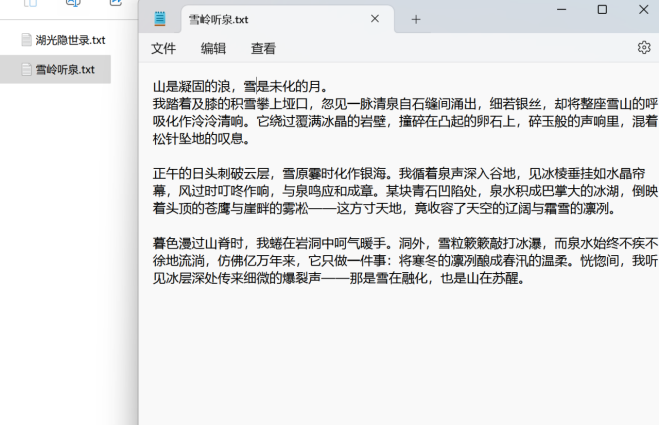Click empty editor area below the text
659x425 pixels.
pos(398,355)
